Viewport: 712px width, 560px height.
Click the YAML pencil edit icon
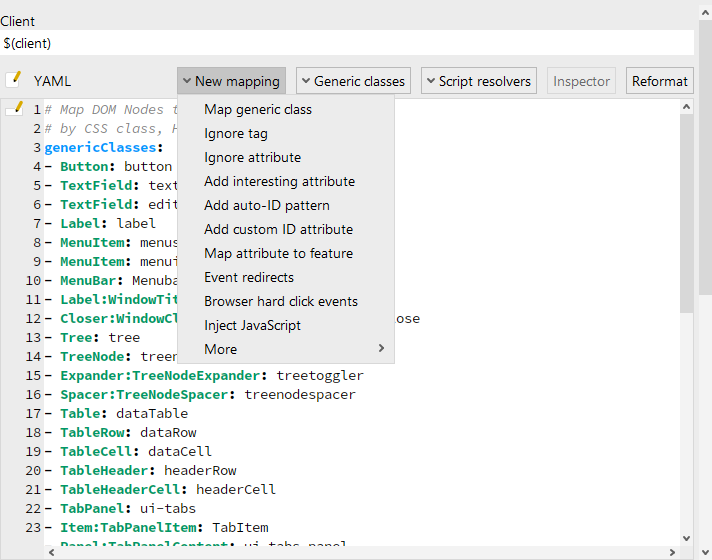tap(14, 79)
